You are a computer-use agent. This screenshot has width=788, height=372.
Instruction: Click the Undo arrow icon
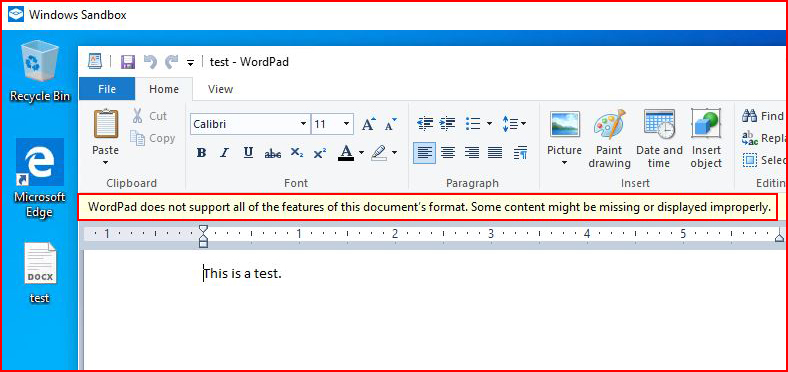point(150,62)
